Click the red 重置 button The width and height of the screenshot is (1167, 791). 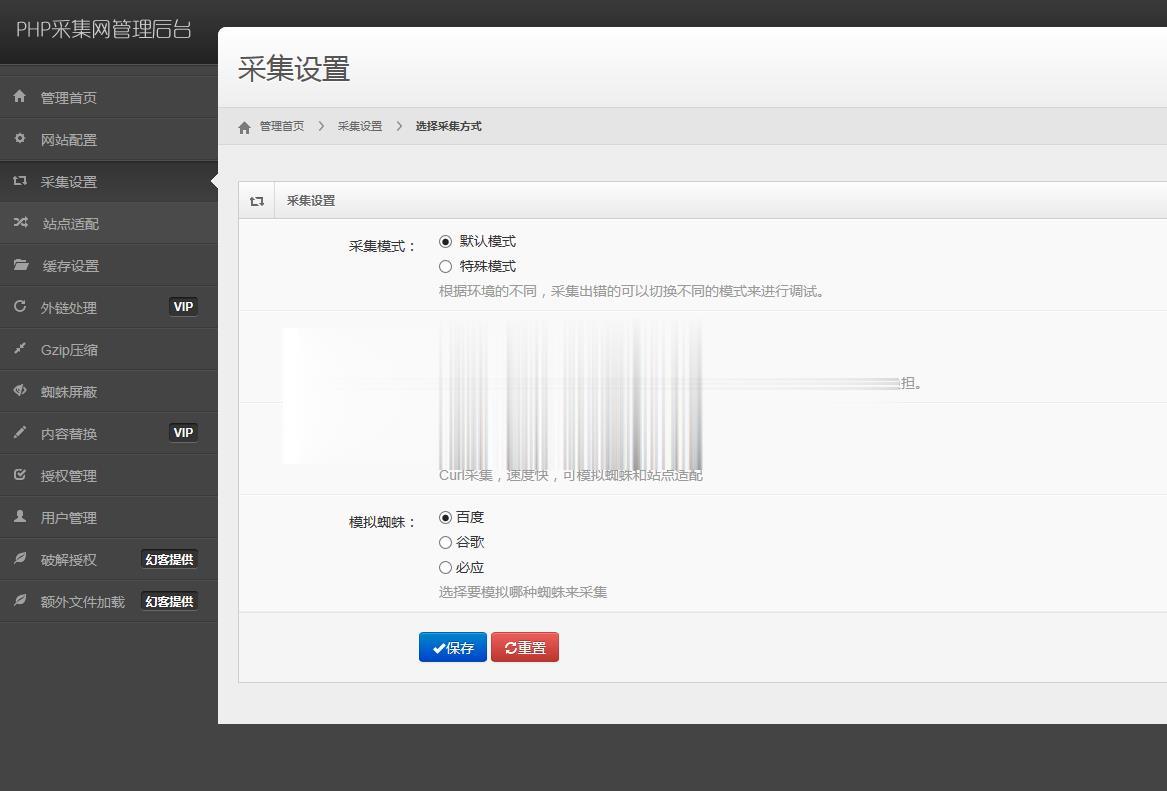[525, 647]
